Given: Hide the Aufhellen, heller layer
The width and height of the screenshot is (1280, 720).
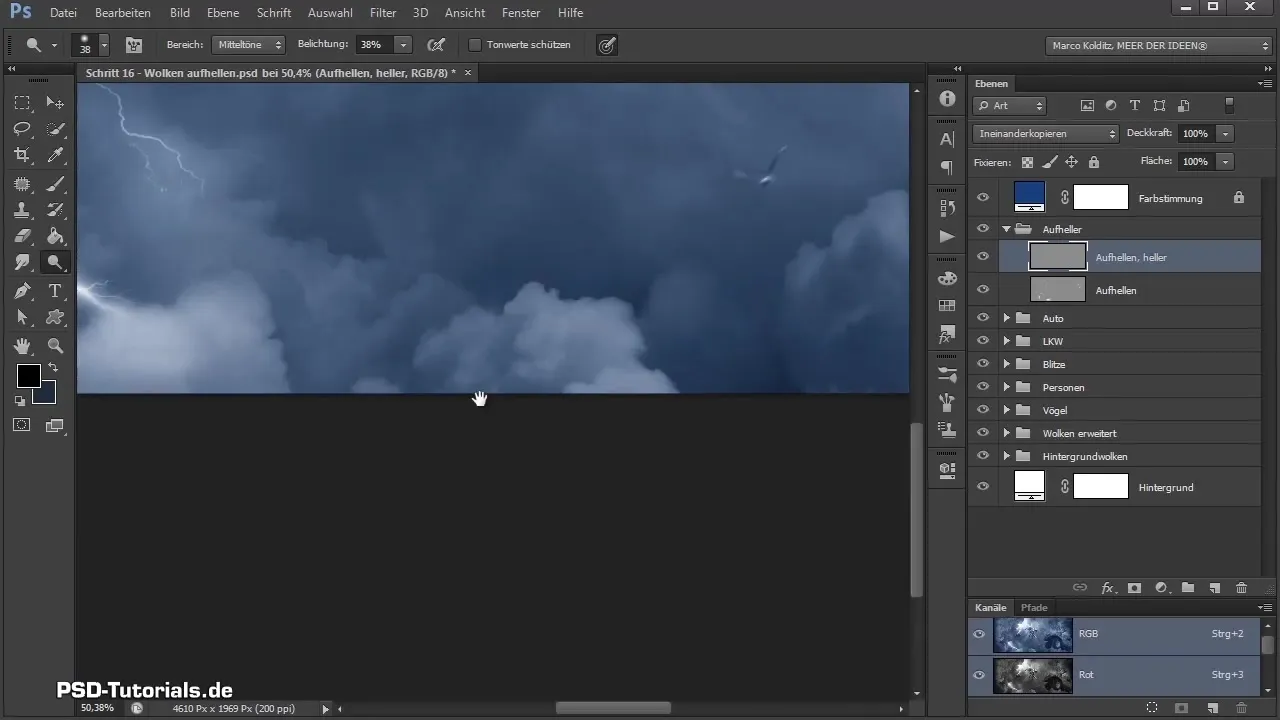Looking at the screenshot, I should [983, 257].
